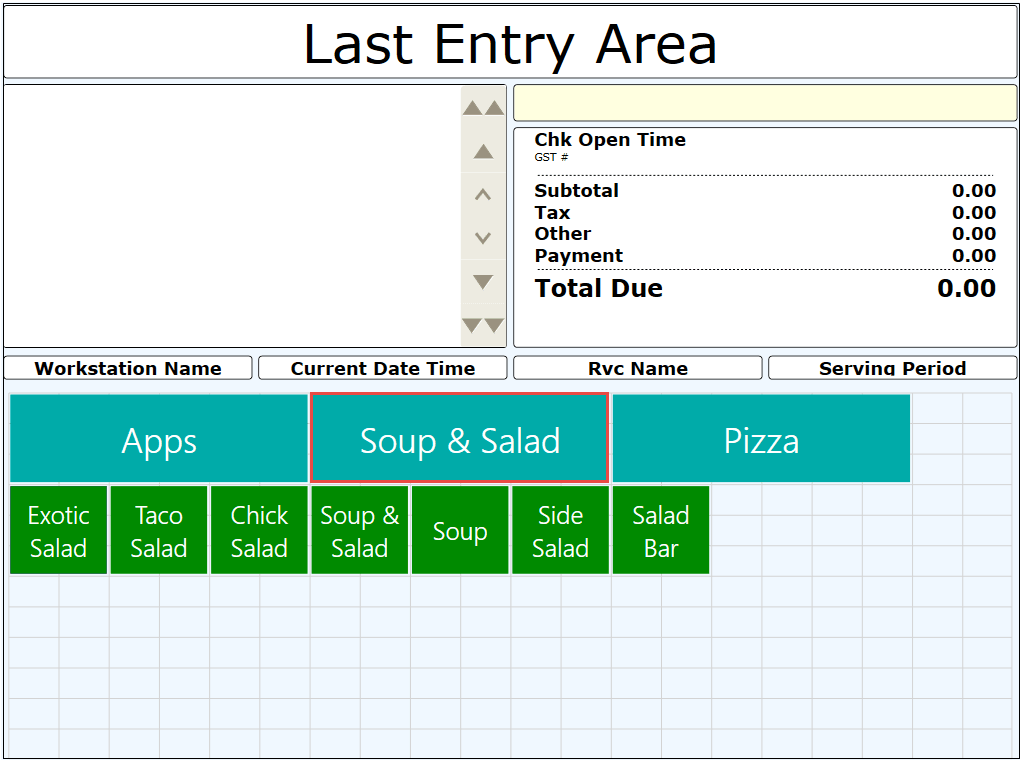This screenshot has height=761, width=1021.
Task: Click the Workstation Name status field
Action: pos(128,368)
